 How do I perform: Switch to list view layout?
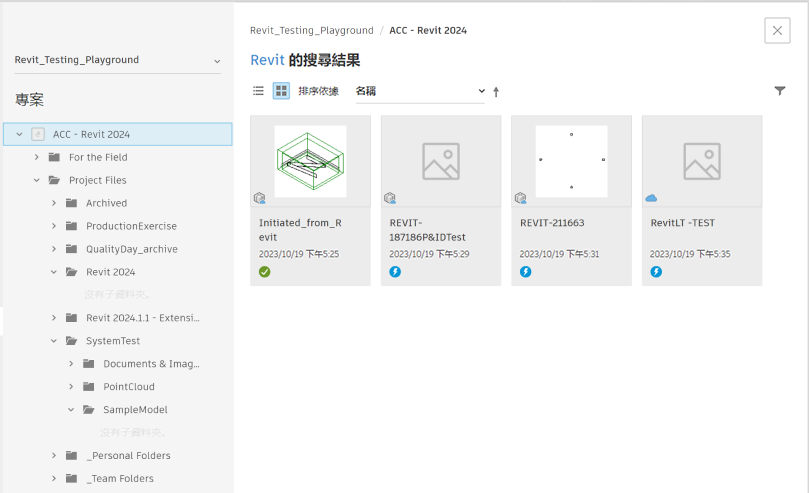(x=258, y=91)
